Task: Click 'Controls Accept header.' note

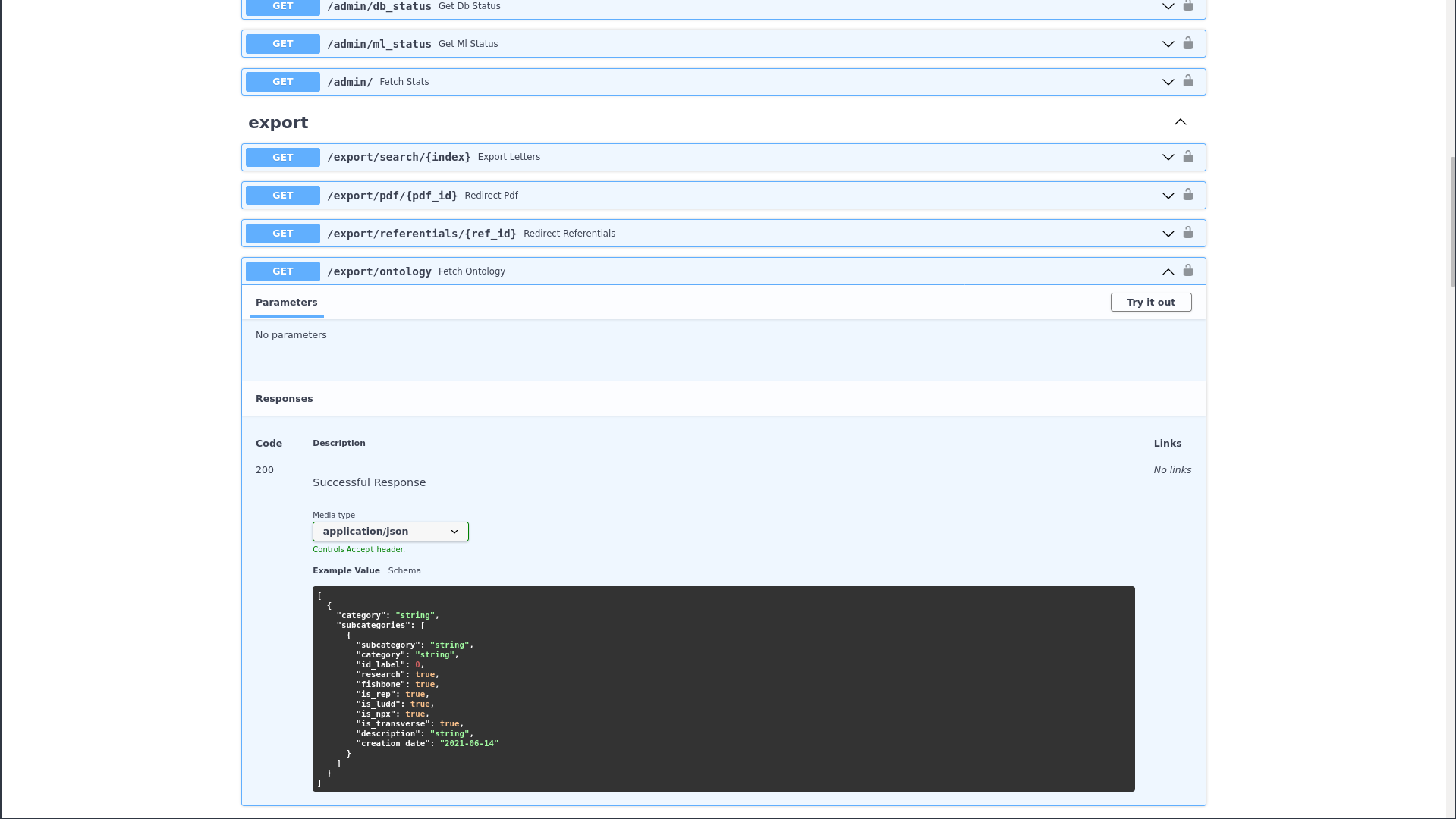Action: [359, 549]
